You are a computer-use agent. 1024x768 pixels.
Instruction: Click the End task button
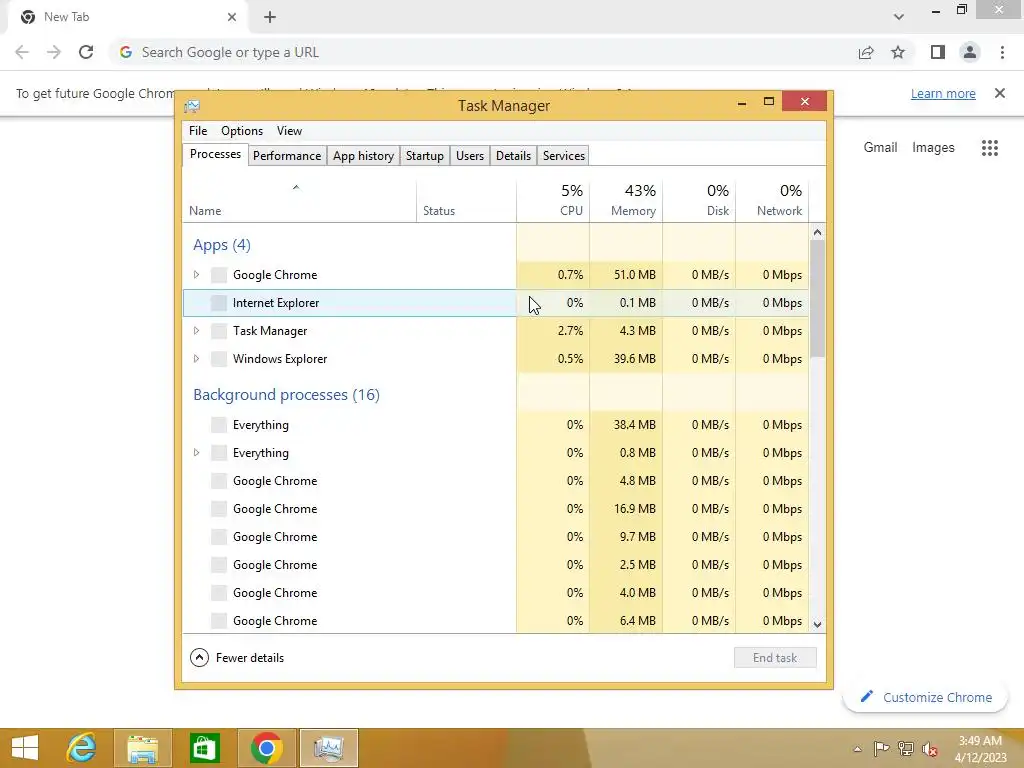(x=775, y=658)
